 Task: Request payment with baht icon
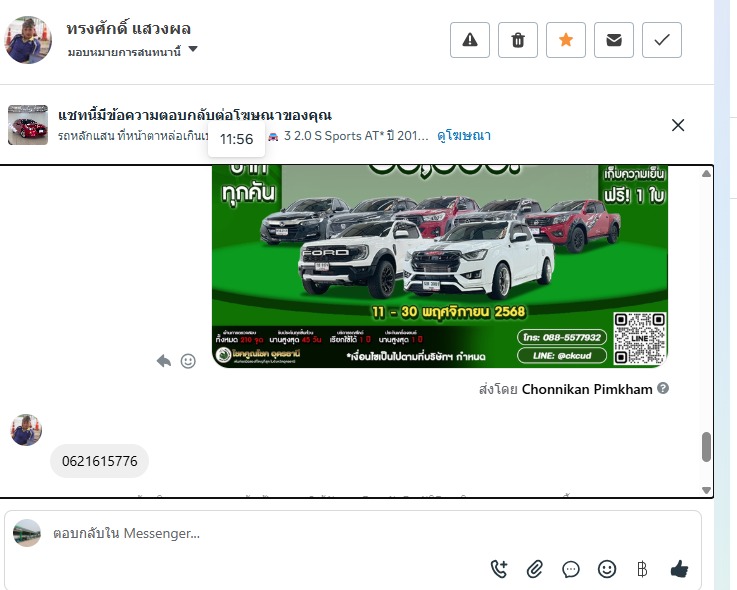(642, 569)
